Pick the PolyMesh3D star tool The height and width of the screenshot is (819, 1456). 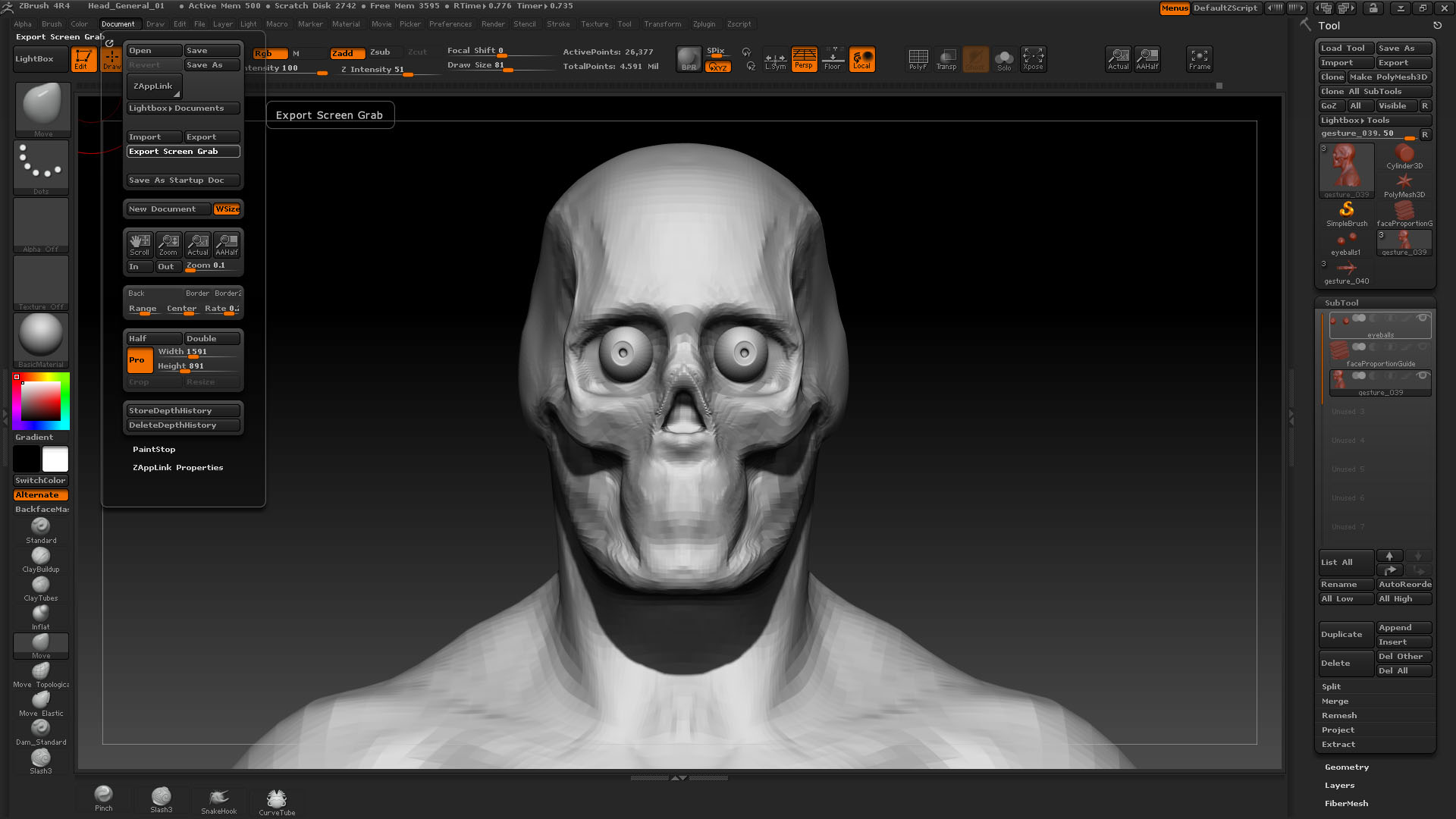tap(1404, 186)
